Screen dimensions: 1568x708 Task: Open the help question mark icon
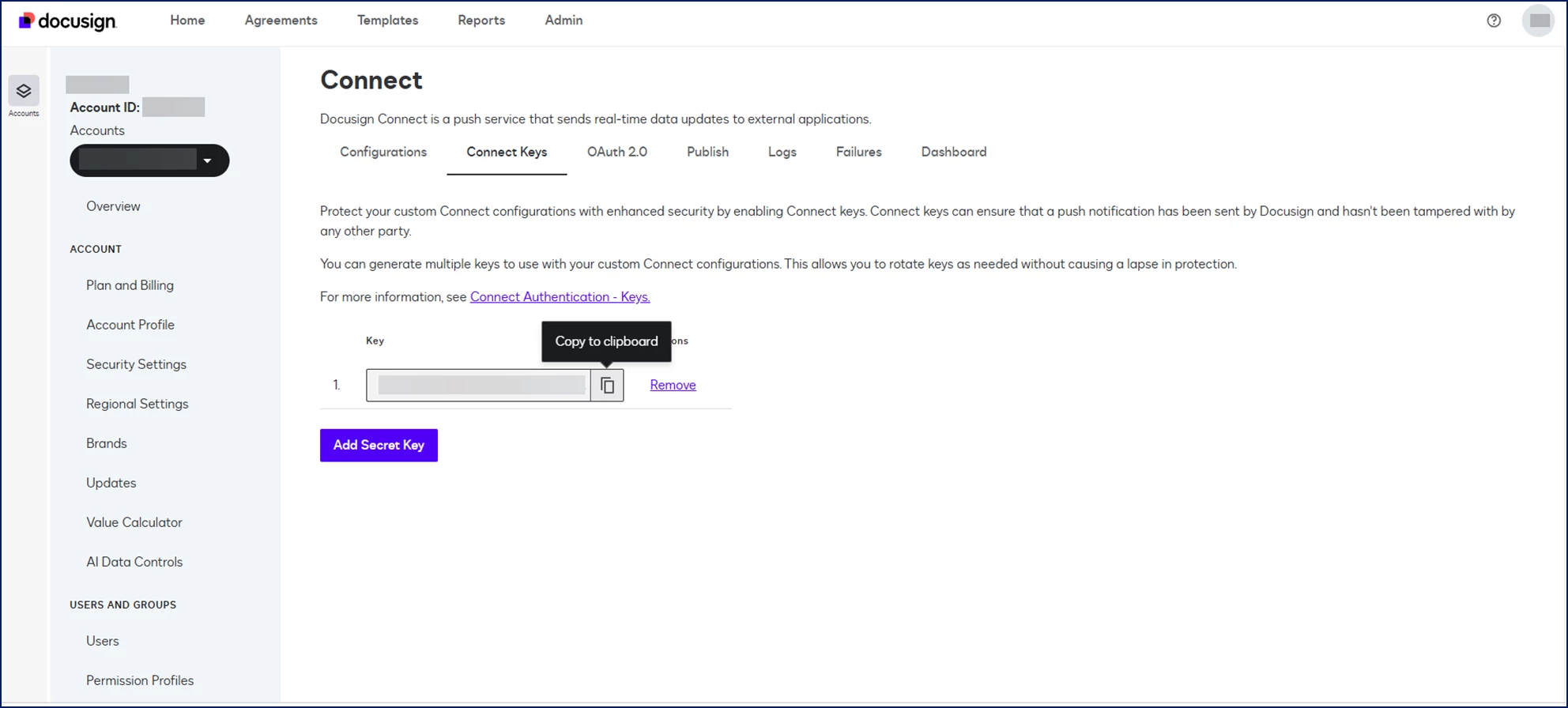point(1494,21)
